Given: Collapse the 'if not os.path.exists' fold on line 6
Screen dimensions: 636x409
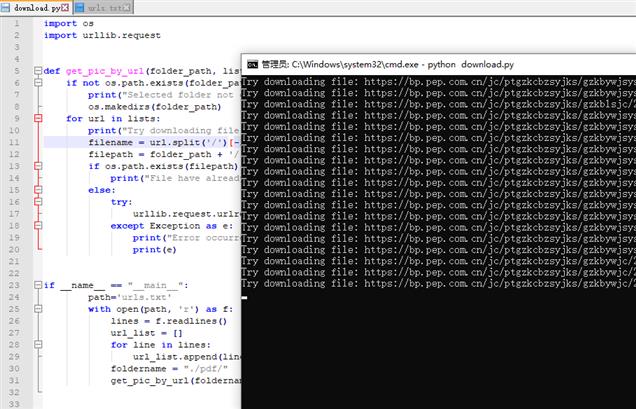Looking at the screenshot, I should pyautogui.click(x=38, y=83).
